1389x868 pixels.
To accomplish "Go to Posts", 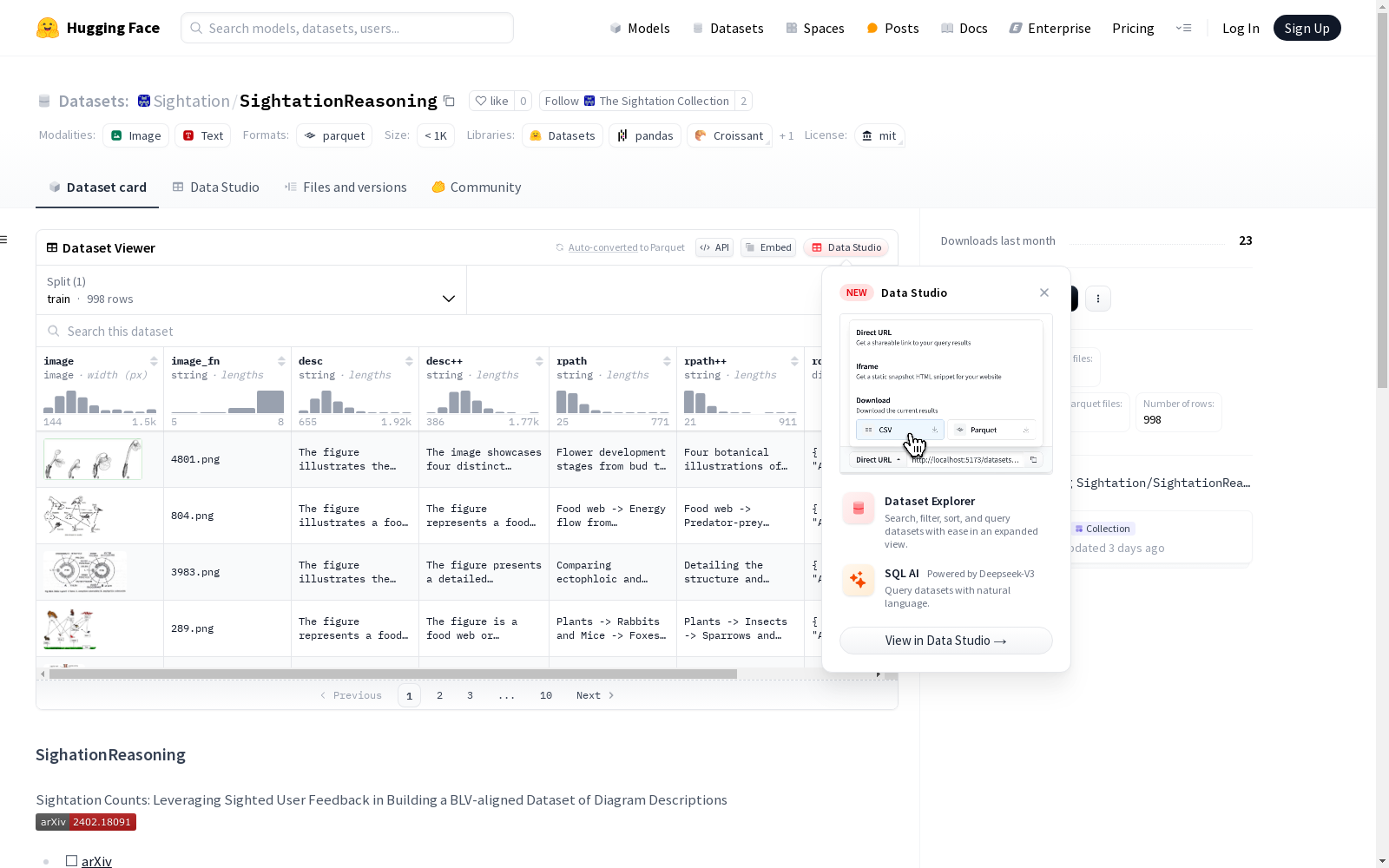I will [x=892, y=28].
